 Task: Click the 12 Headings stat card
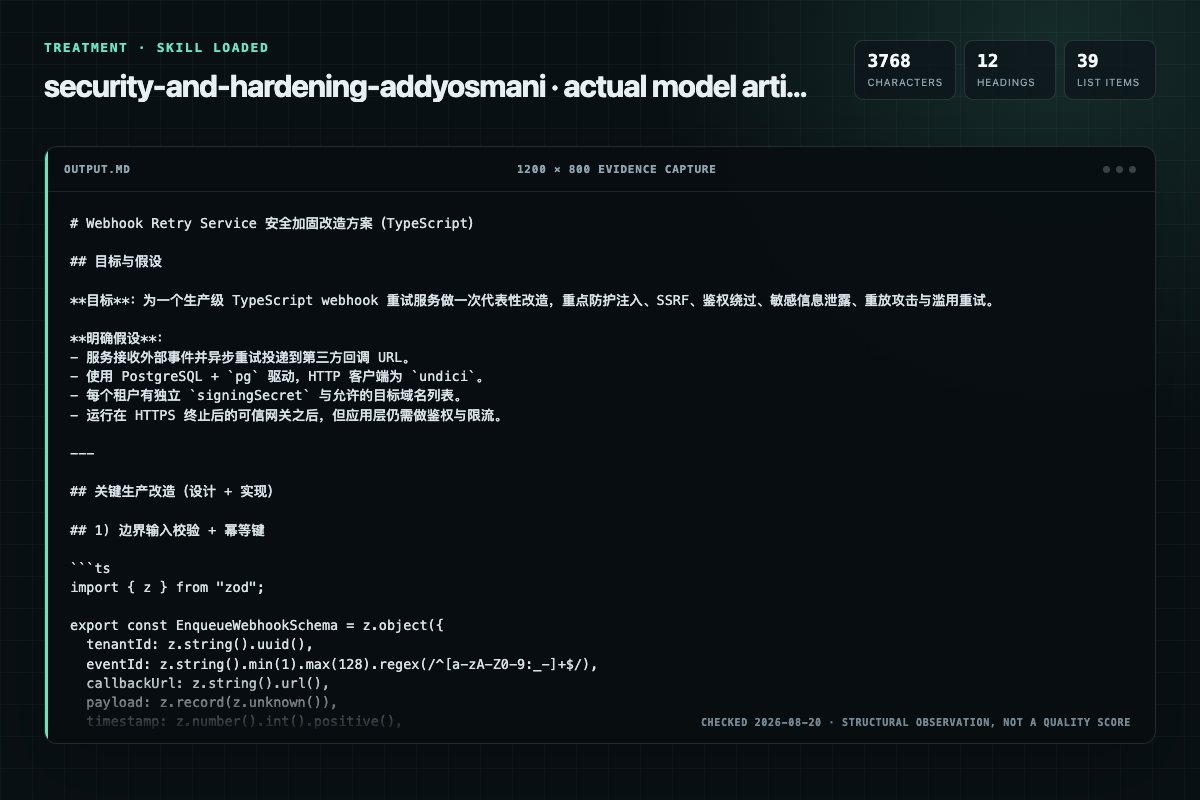[1010, 70]
